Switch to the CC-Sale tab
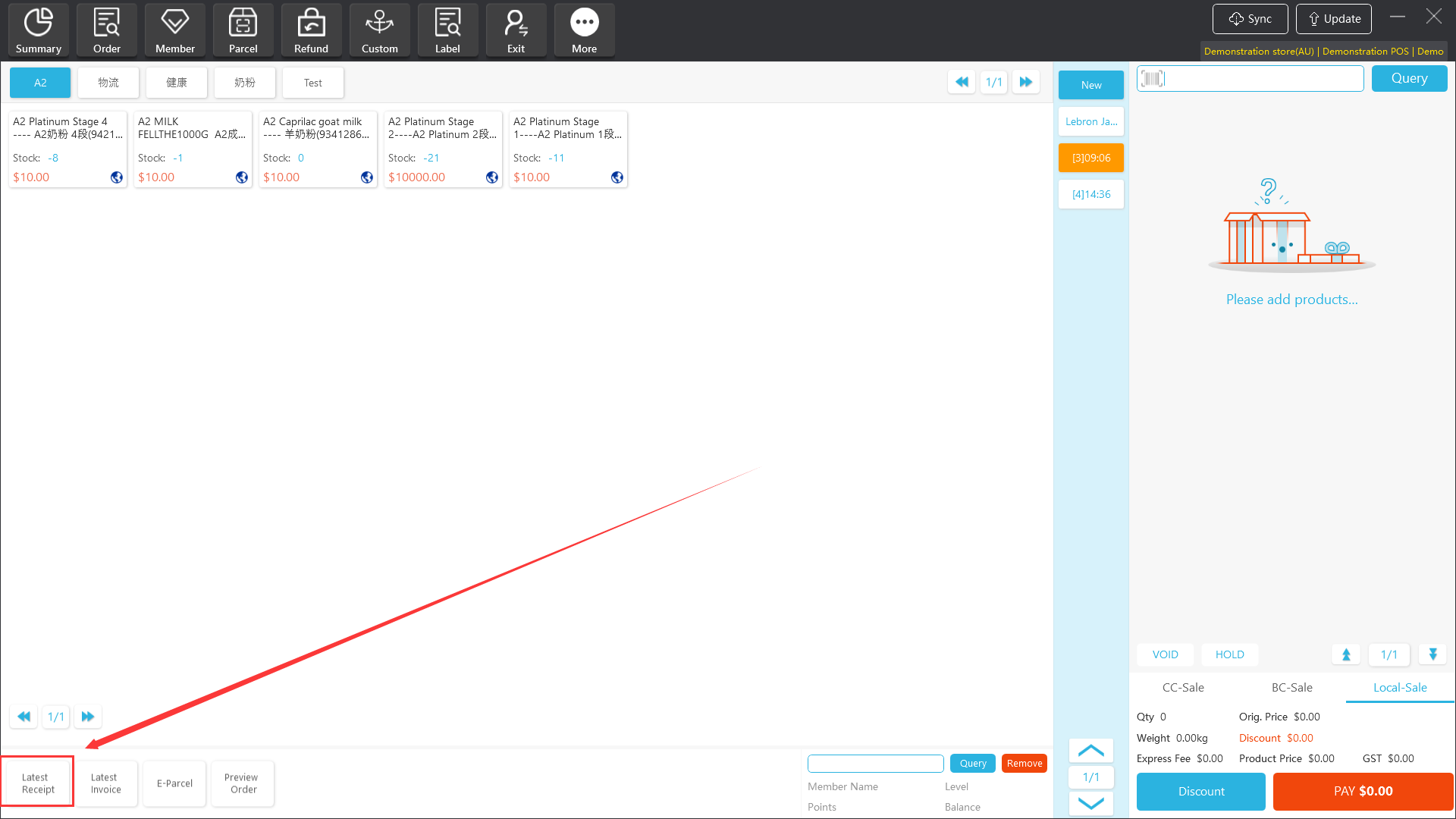This screenshot has height=819, width=1456. click(1183, 687)
